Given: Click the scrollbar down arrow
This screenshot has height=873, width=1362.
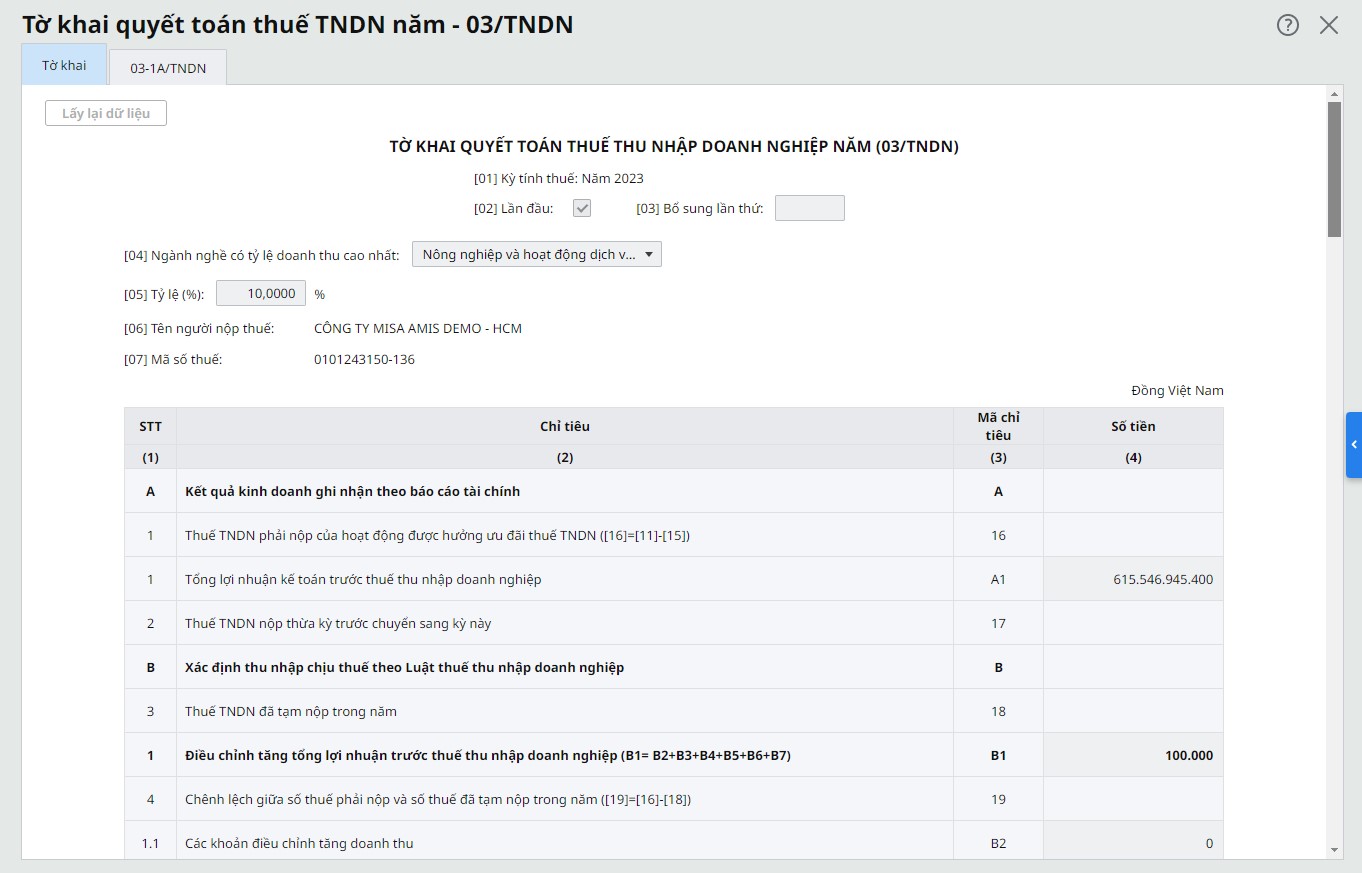Looking at the screenshot, I should [x=1334, y=849].
